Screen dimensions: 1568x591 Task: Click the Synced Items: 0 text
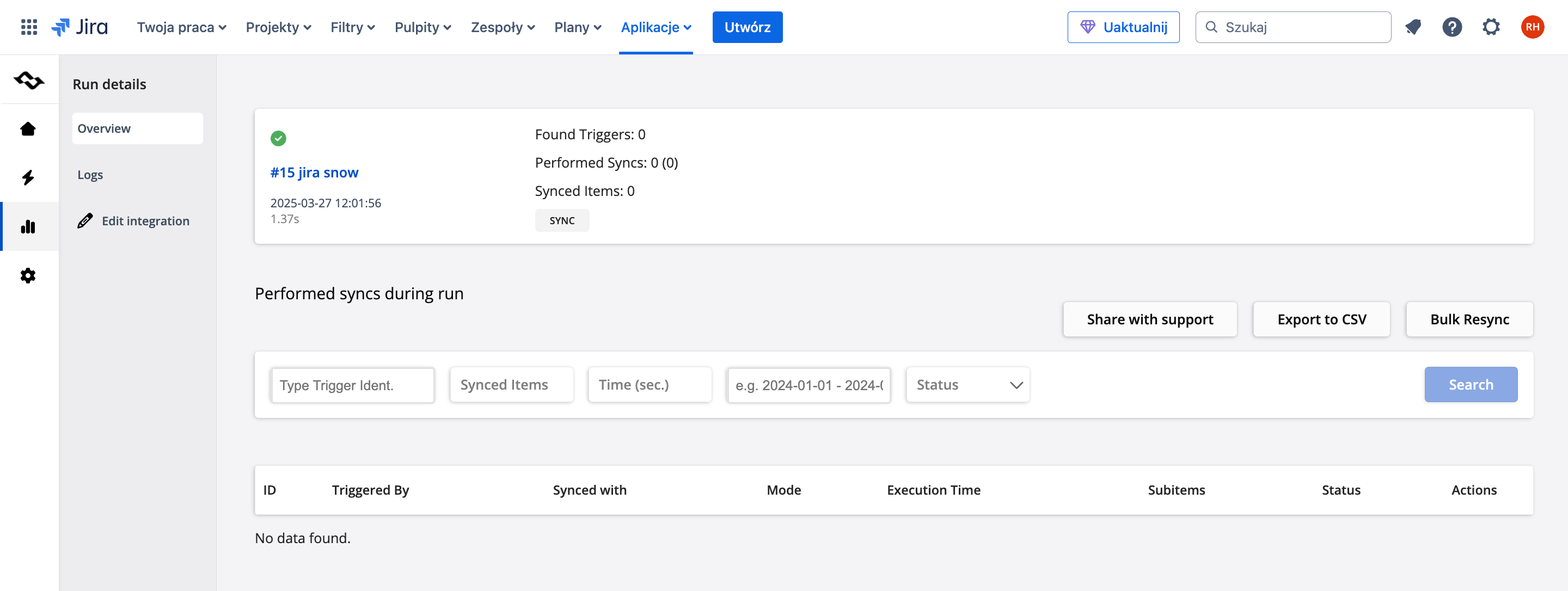tap(584, 191)
